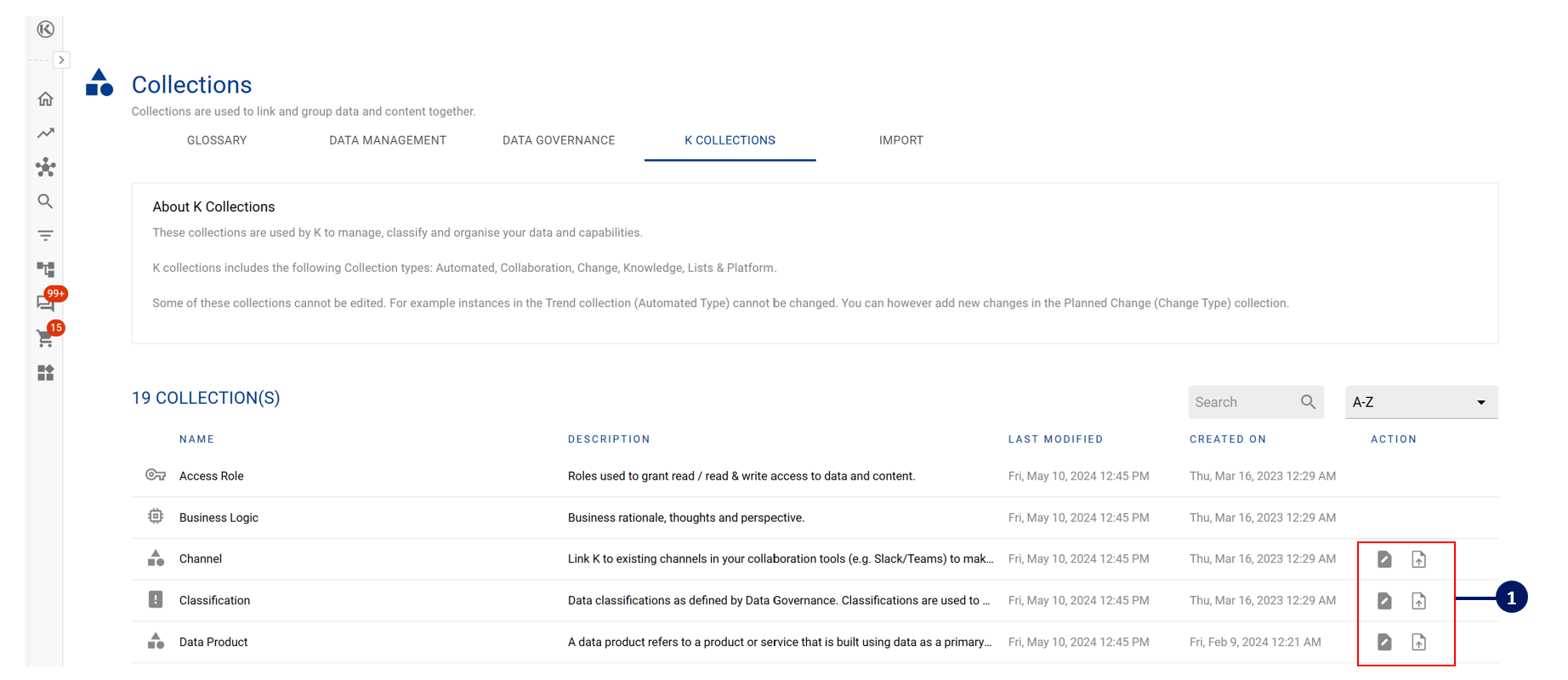Click the sidebar search magnifier icon

coord(46,201)
